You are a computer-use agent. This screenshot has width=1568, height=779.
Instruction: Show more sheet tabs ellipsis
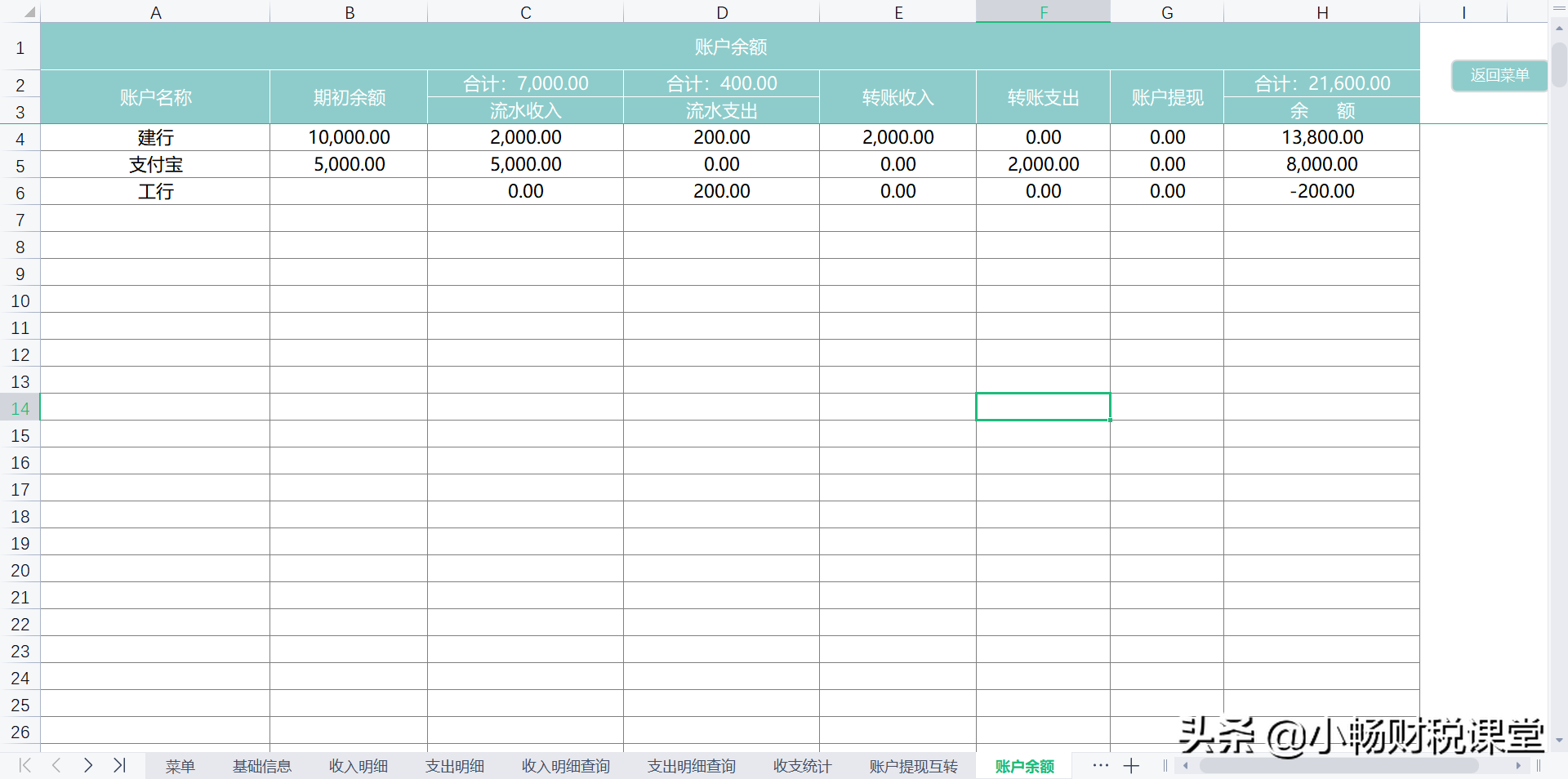(x=1101, y=766)
